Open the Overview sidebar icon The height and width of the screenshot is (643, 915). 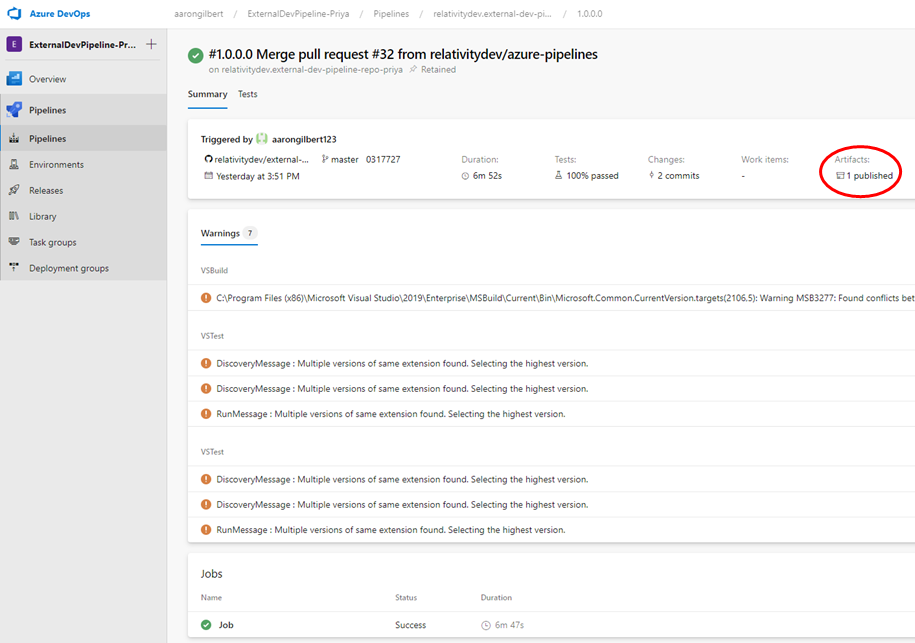[14, 79]
